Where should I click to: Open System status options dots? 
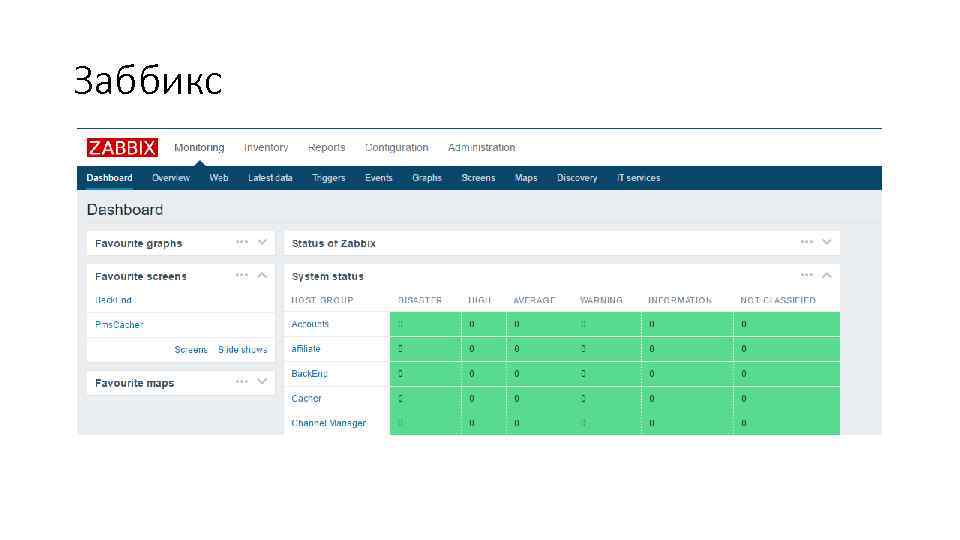point(807,276)
